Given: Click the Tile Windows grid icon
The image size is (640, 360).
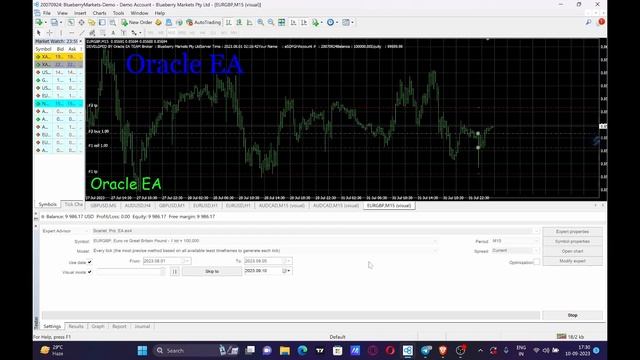Looking at the screenshot, I should pos(282,22).
